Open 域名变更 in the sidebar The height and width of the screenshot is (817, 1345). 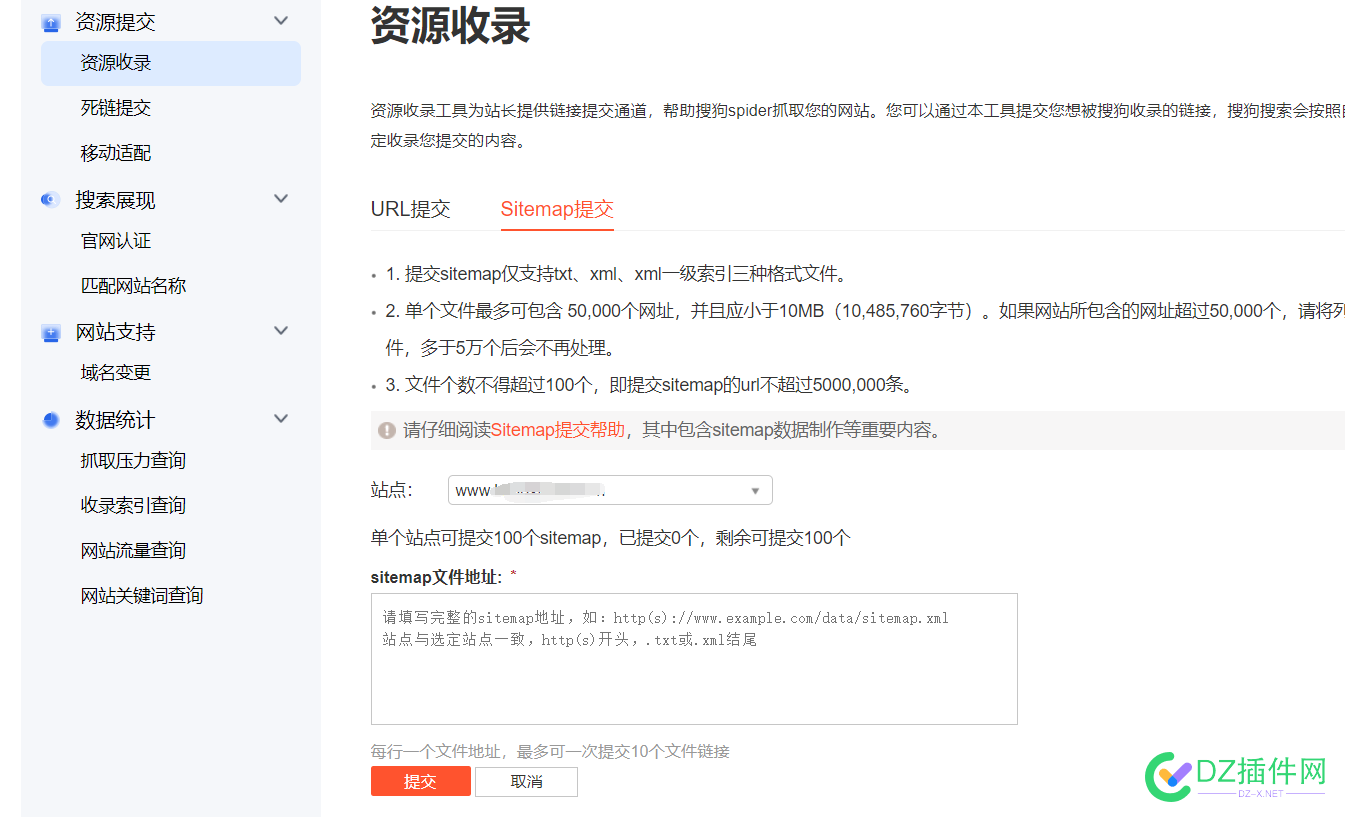coord(116,373)
